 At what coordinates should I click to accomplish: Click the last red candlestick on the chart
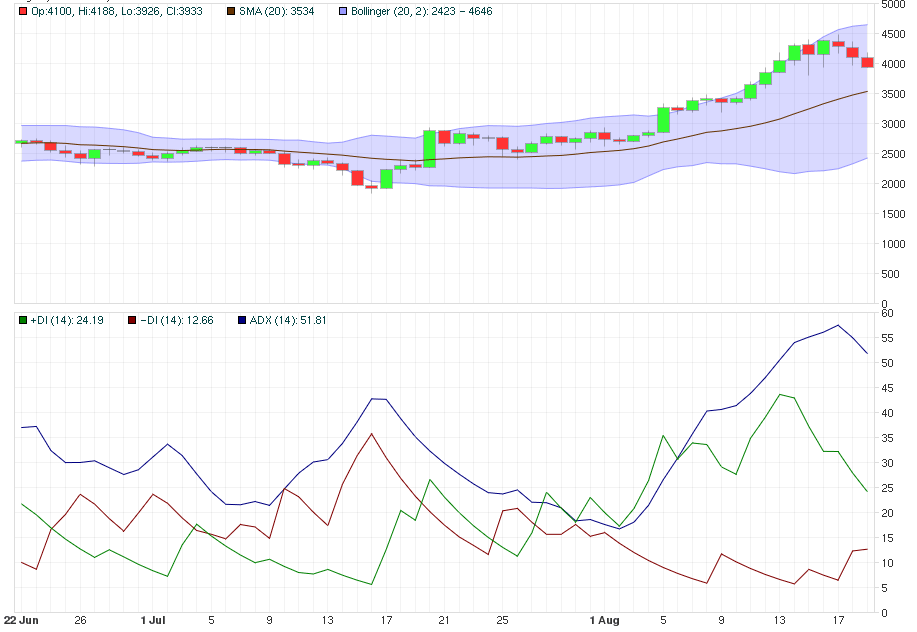(867, 62)
